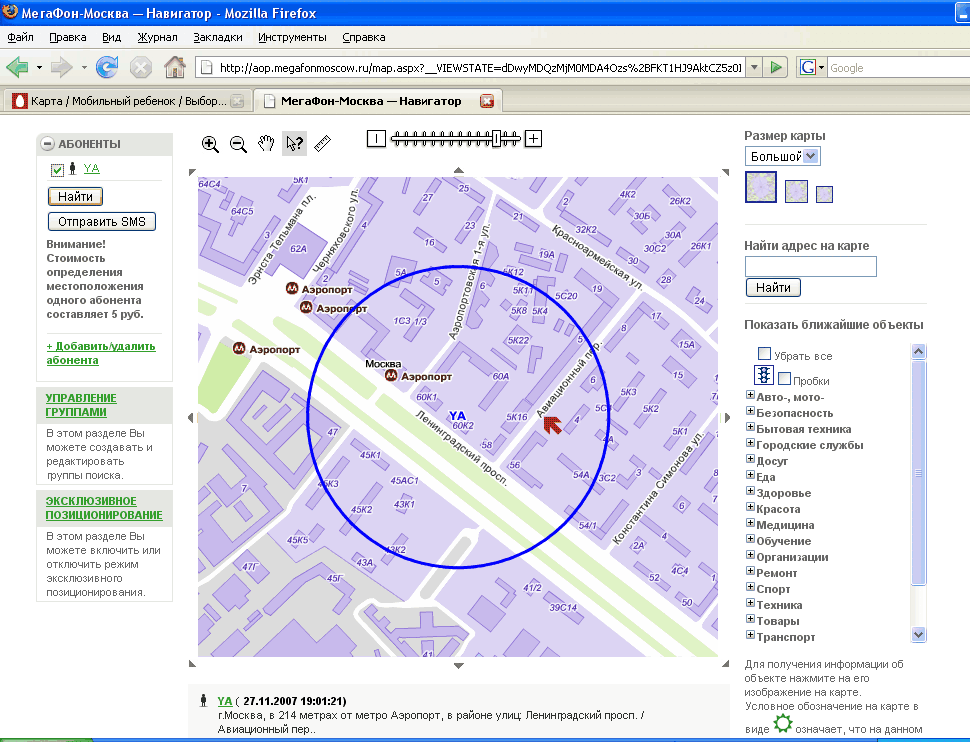Open the Правка menu

click(x=67, y=37)
